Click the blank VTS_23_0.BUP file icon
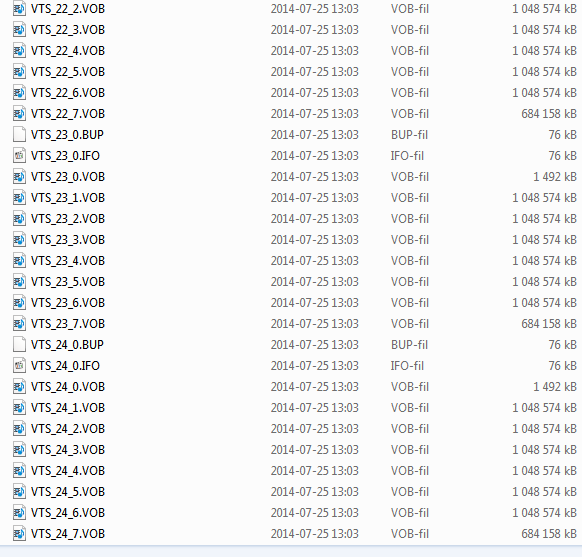 pyautogui.click(x=19, y=134)
